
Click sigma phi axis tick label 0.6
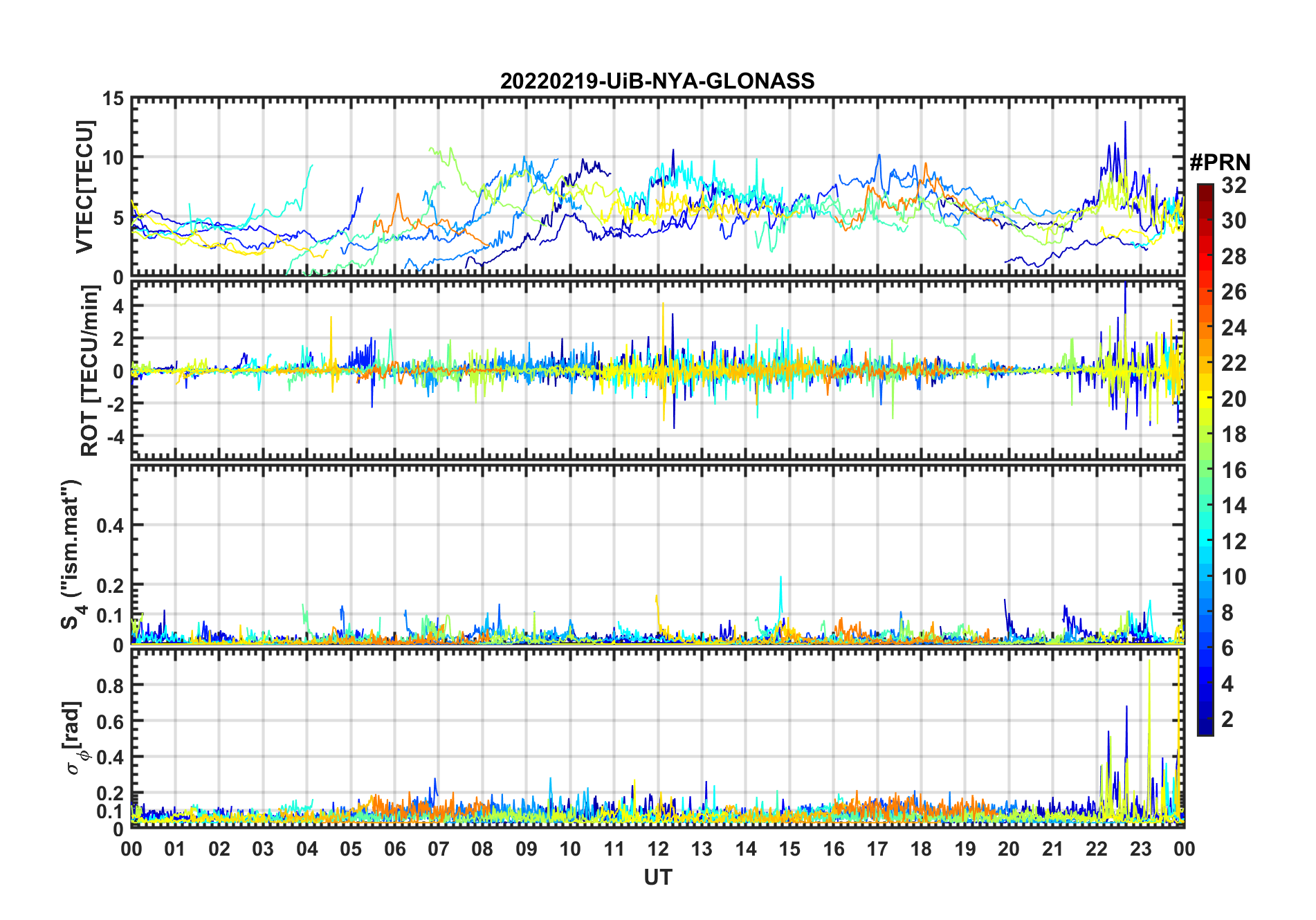pyautogui.click(x=110, y=721)
